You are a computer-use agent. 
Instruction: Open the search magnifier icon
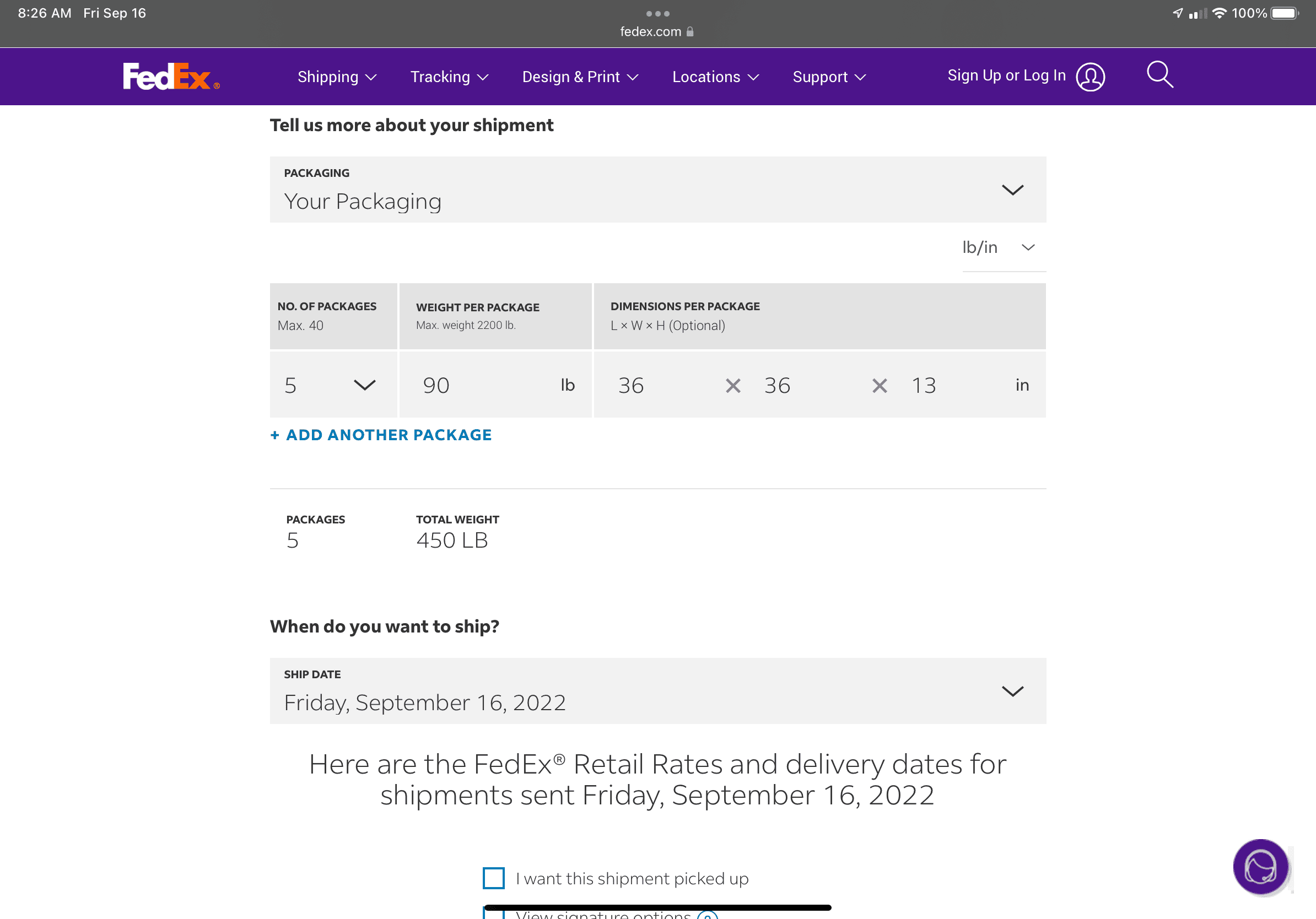pyautogui.click(x=1160, y=74)
